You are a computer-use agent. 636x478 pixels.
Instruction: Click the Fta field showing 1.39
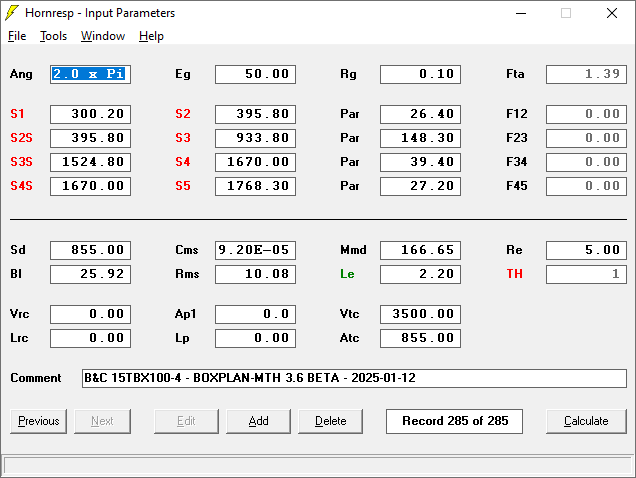click(x=586, y=74)
